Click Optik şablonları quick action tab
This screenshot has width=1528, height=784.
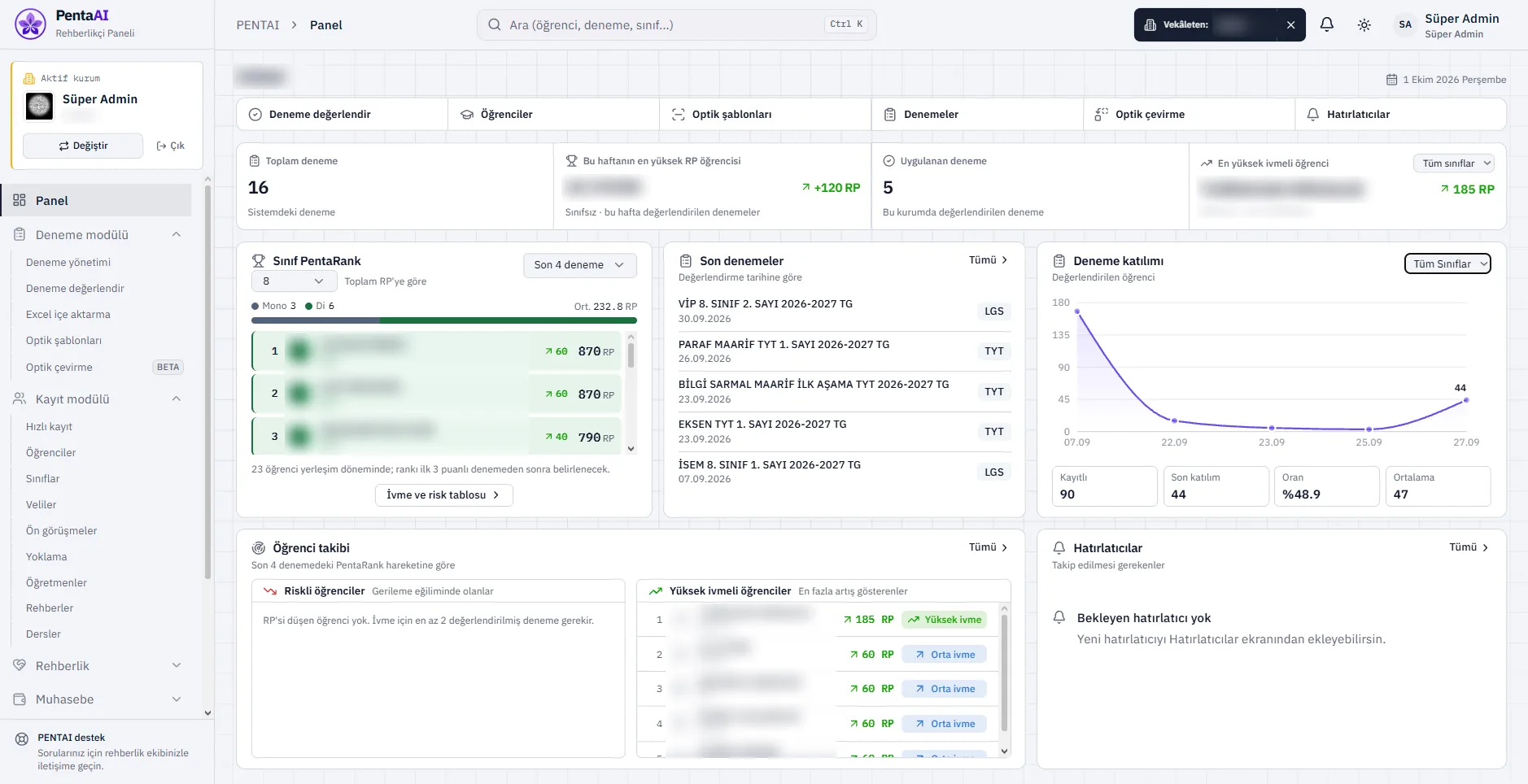click(x=765, y=115)
